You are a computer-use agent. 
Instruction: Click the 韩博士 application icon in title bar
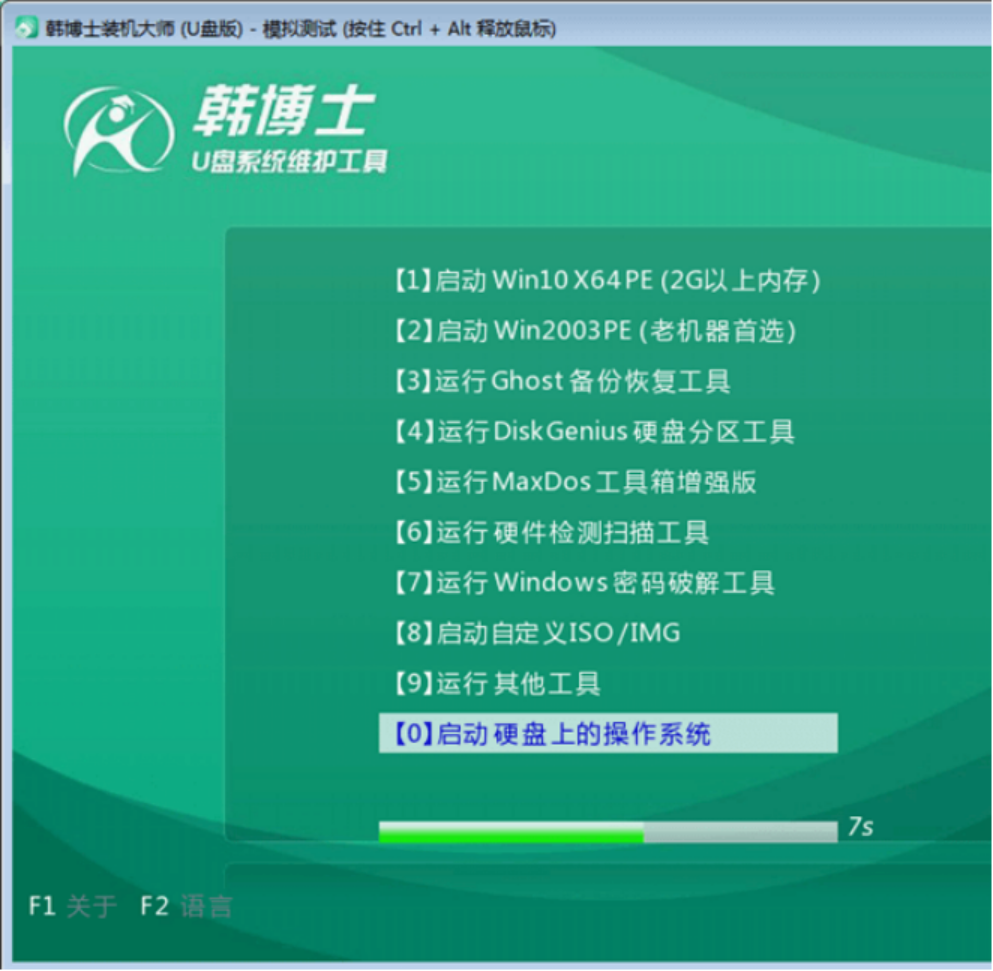23,29
